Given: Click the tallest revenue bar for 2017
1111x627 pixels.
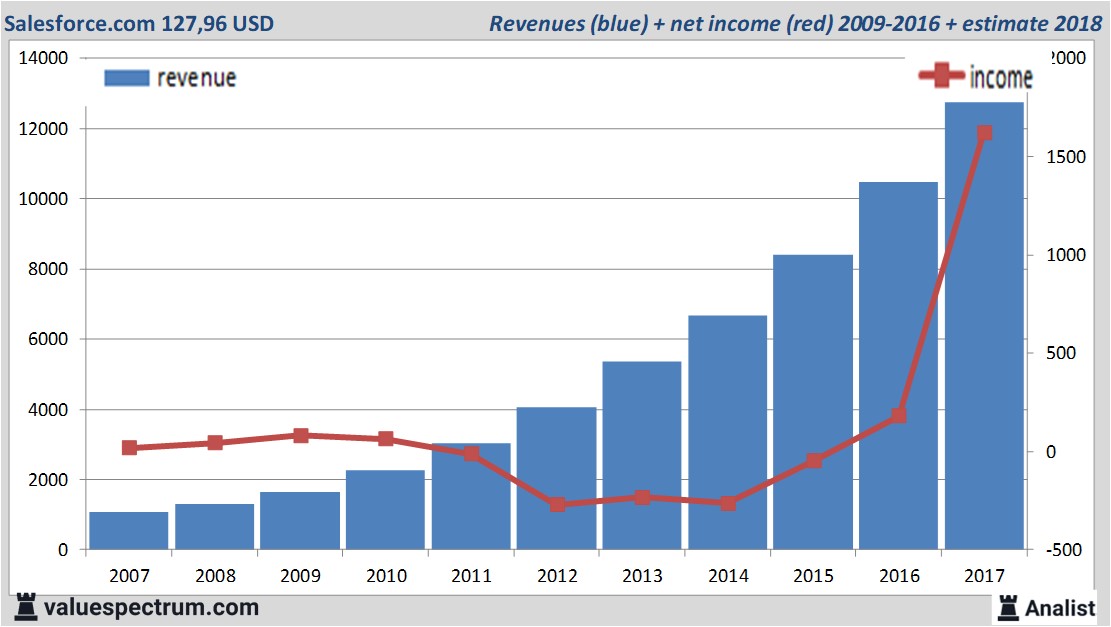Looking at the screenshot, I should click(x=984, y=326).
